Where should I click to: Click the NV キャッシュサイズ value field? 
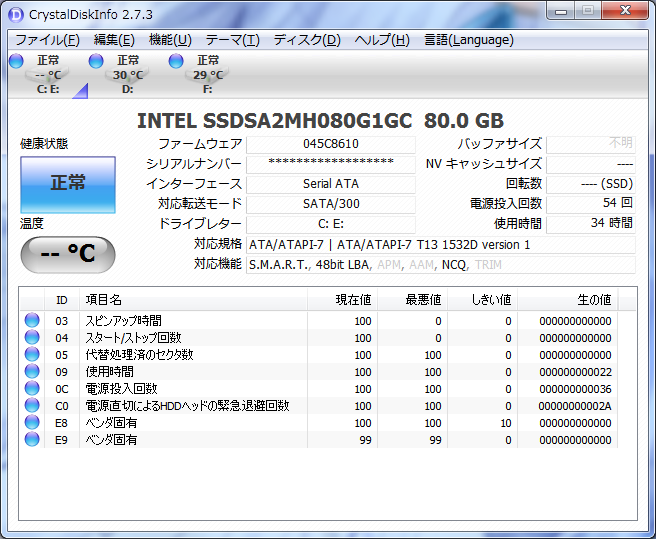tap(591, 164)
